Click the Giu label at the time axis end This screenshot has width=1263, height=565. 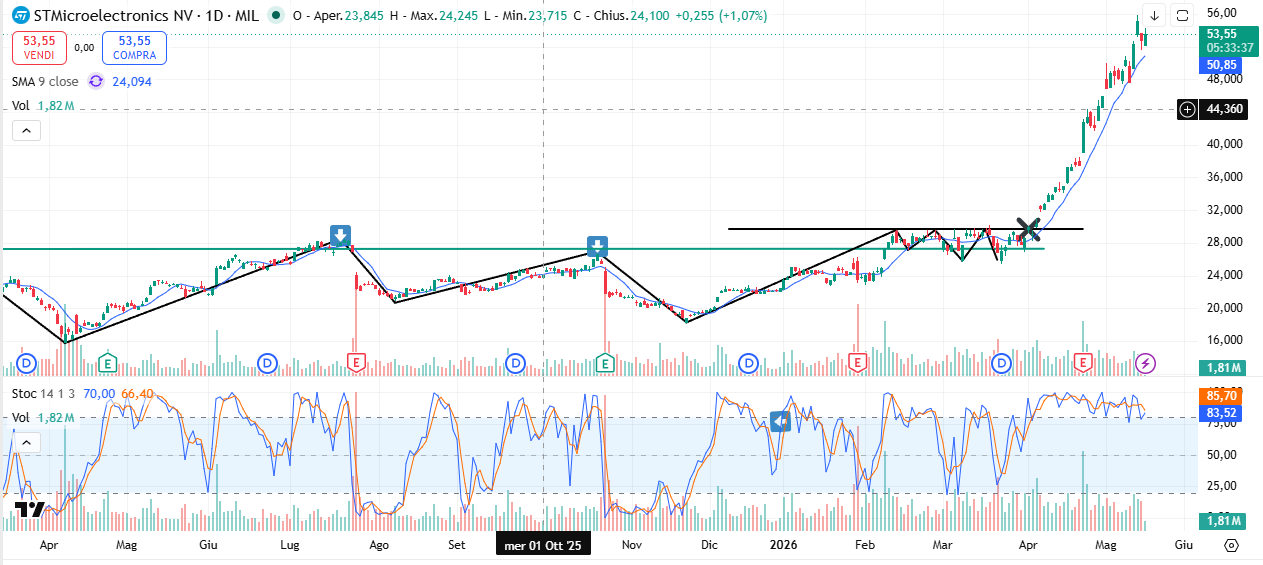click(1184, 546)
